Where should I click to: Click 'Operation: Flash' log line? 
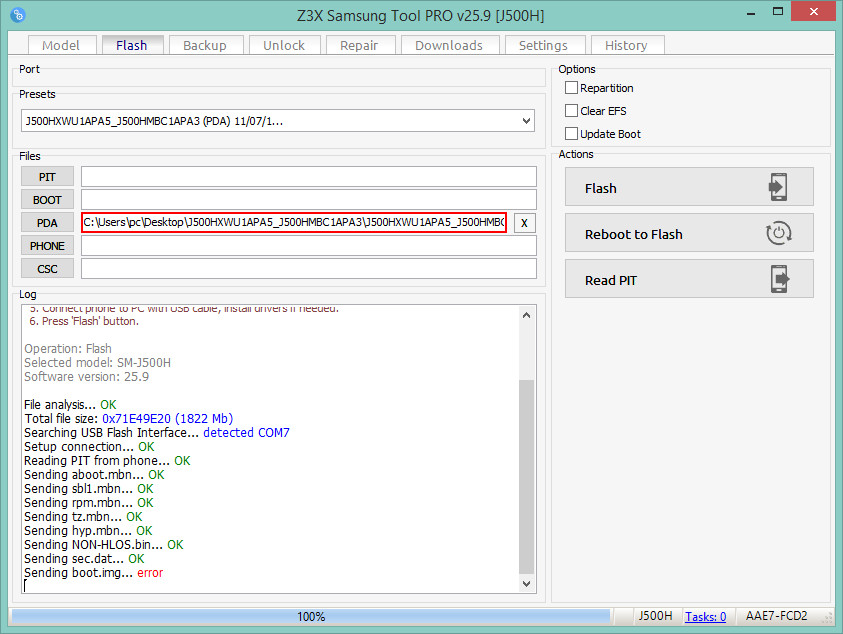click(x=68, y=348)
